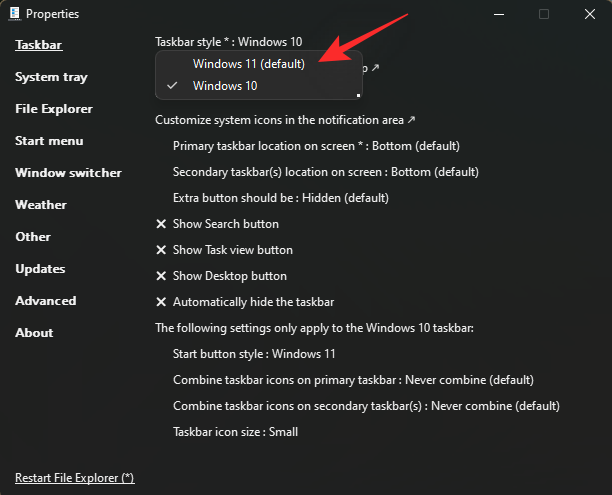Toggle Show Task view button
Viewport: 612px width, 495px height.
click(224, 250)
